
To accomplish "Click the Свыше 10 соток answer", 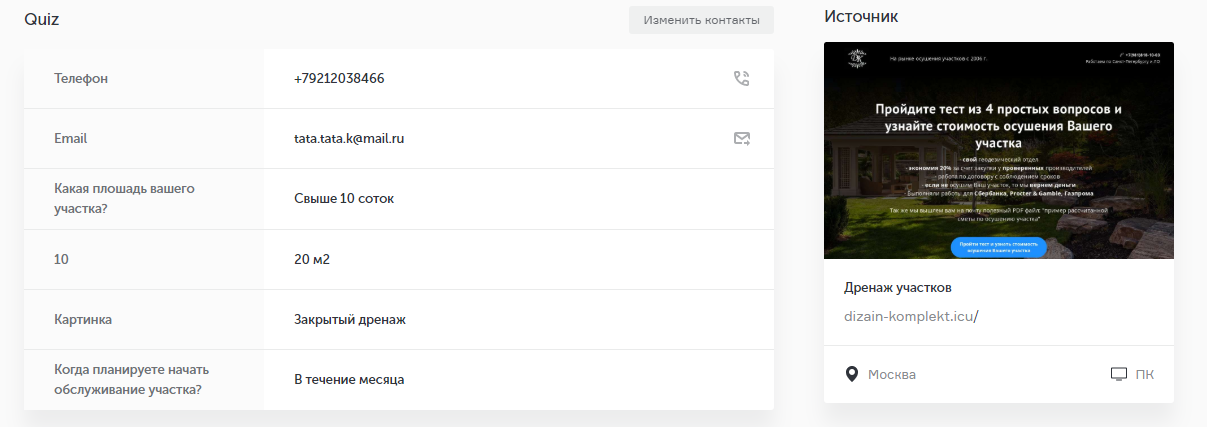I will click(x=344, y=199).
